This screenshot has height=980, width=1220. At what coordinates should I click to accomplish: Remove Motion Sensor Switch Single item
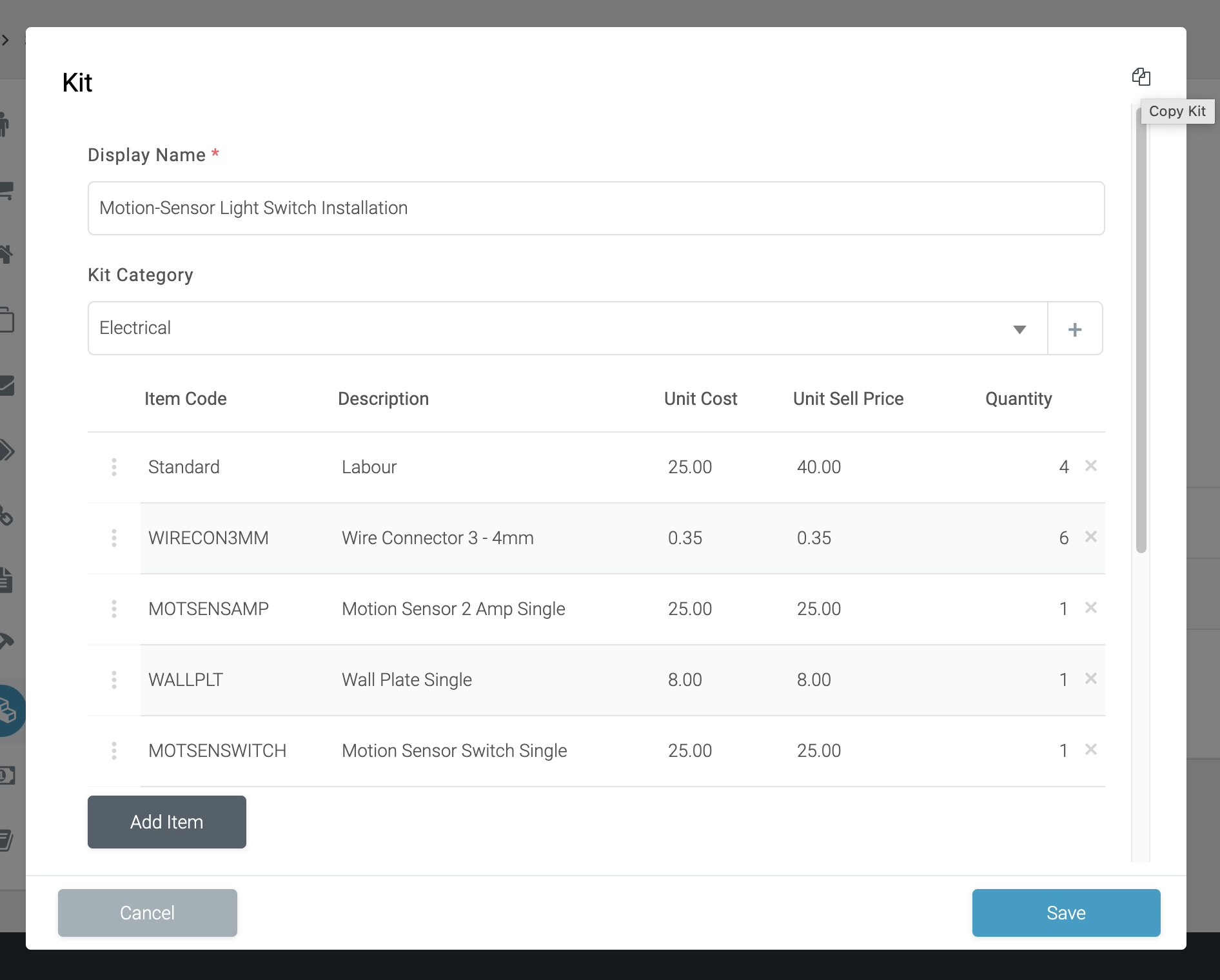1090,749
